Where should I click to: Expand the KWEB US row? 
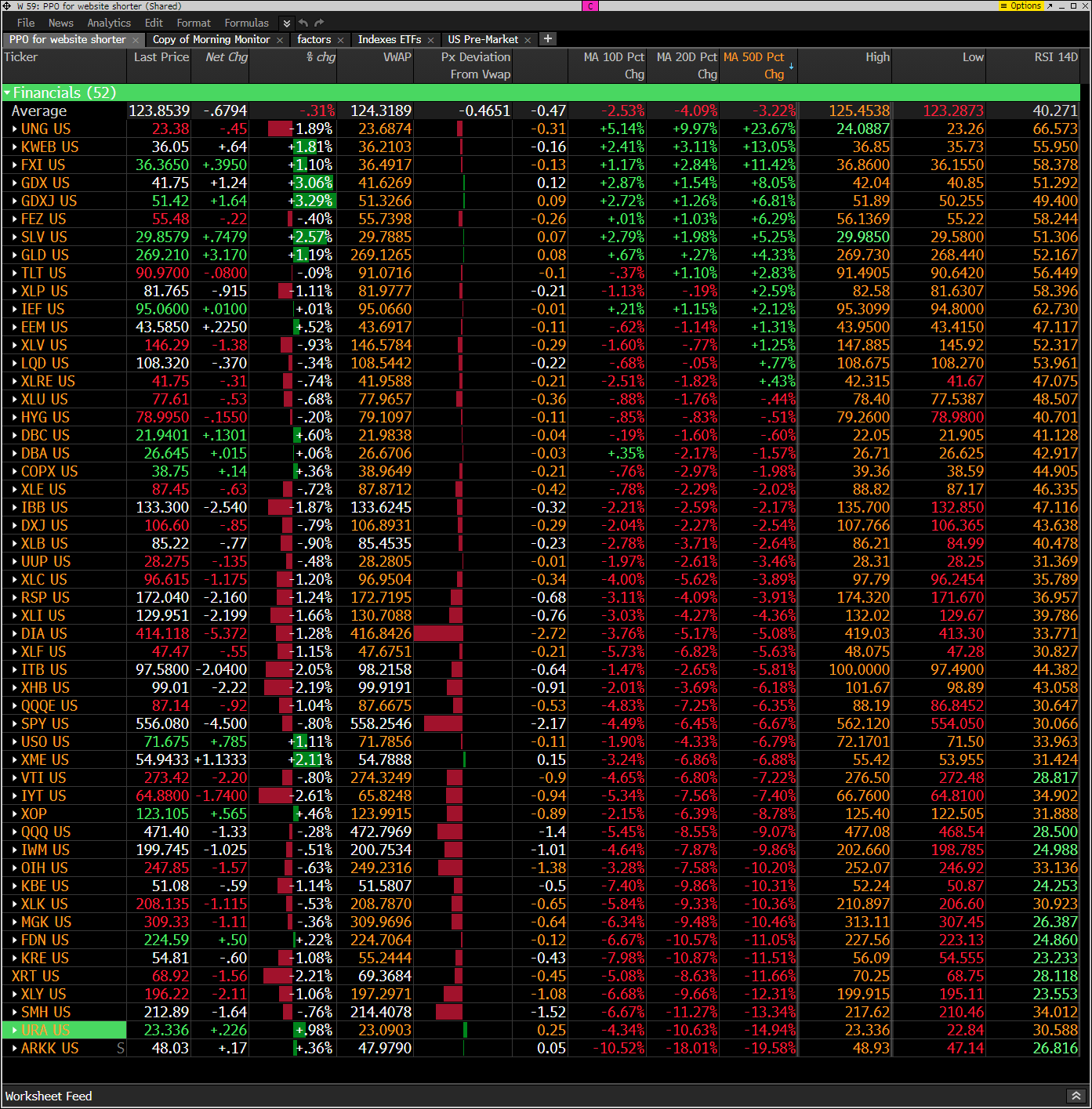(15, 147)
